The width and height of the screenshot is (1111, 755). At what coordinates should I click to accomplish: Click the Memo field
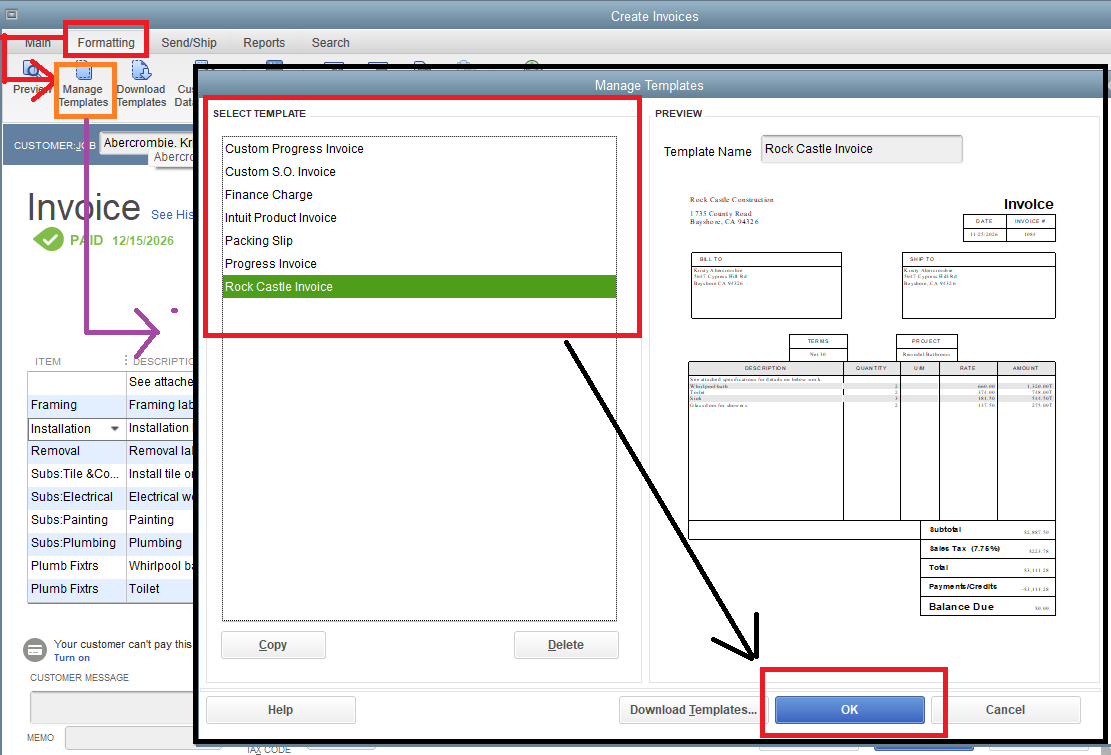point(129,737)
